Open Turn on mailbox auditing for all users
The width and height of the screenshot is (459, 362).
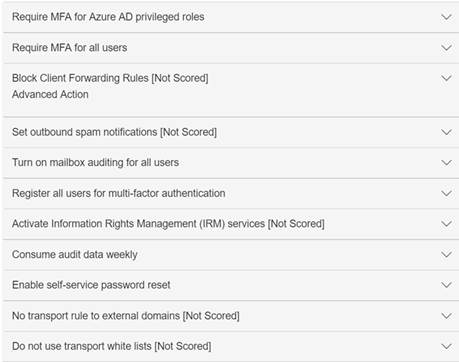point(96,163)
